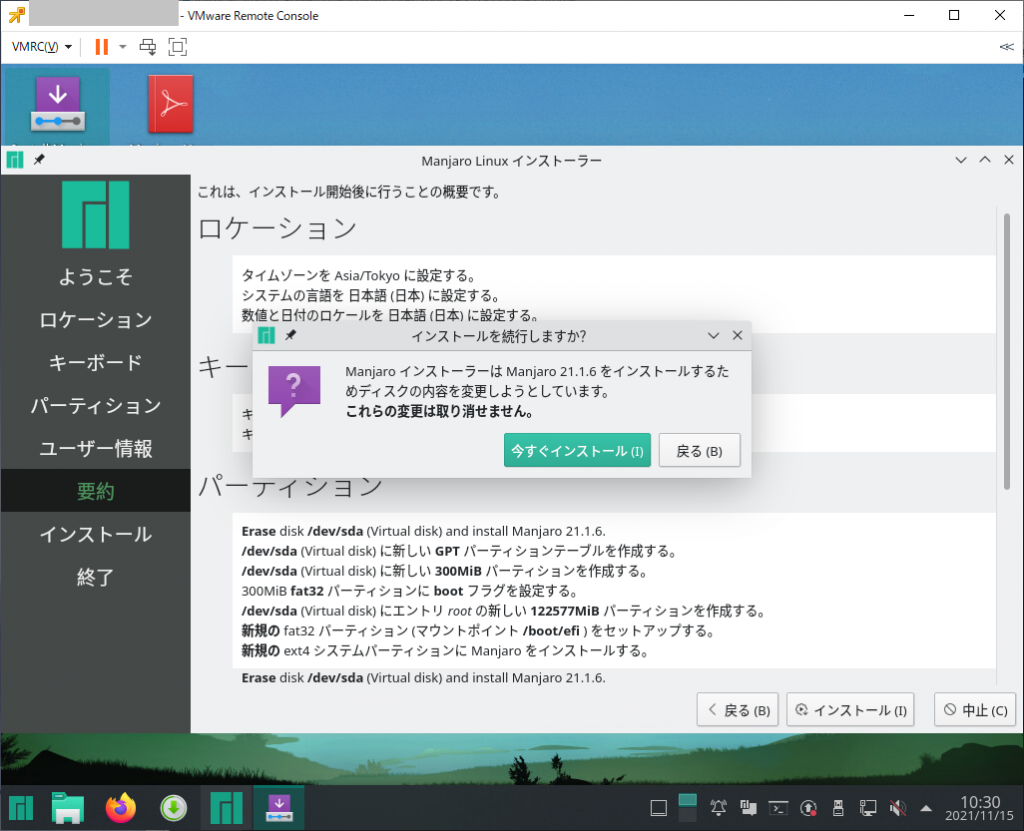Confirm with 今すぐインストール (I) button
The height and width of the screenshot is (831, 1024).
[577, 450]
